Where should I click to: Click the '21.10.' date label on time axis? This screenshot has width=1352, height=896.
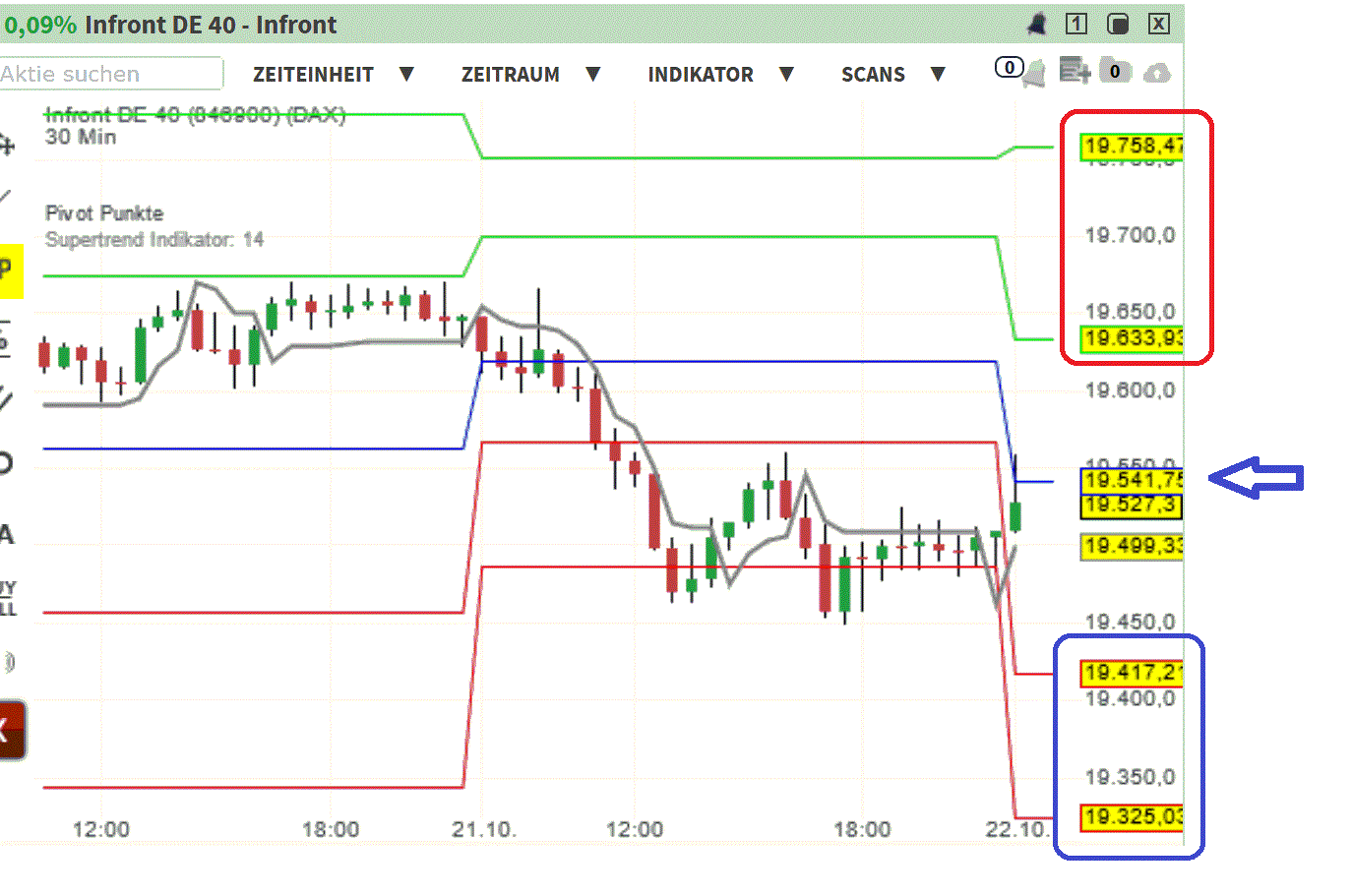483,829
